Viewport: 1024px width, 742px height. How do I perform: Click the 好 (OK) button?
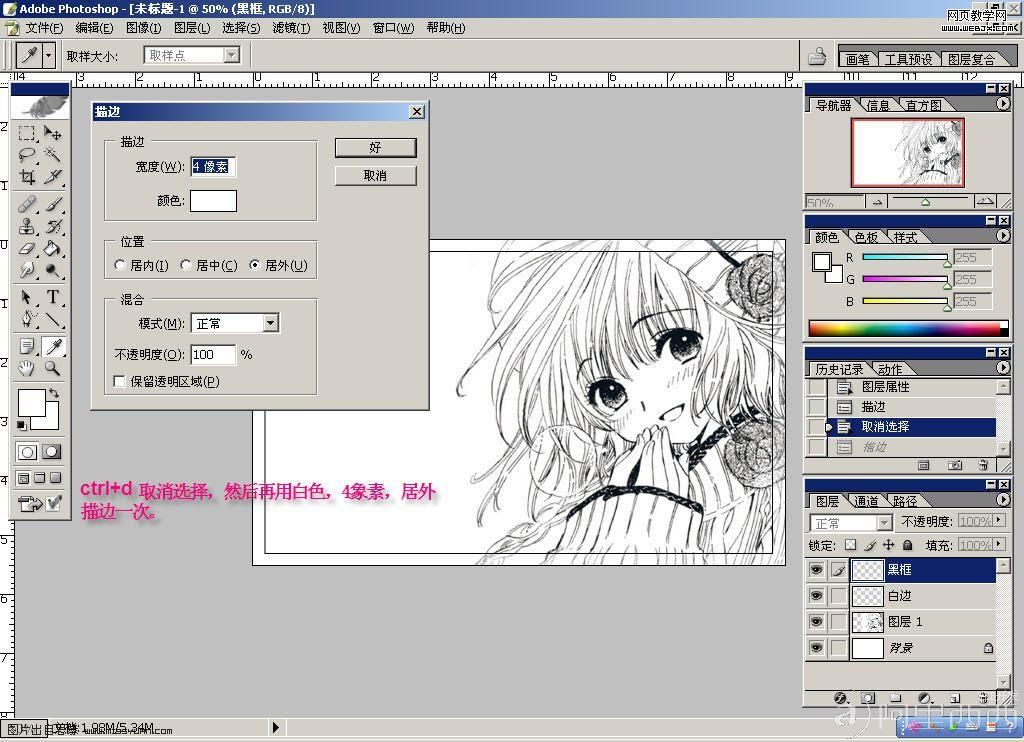pos(376,148)
